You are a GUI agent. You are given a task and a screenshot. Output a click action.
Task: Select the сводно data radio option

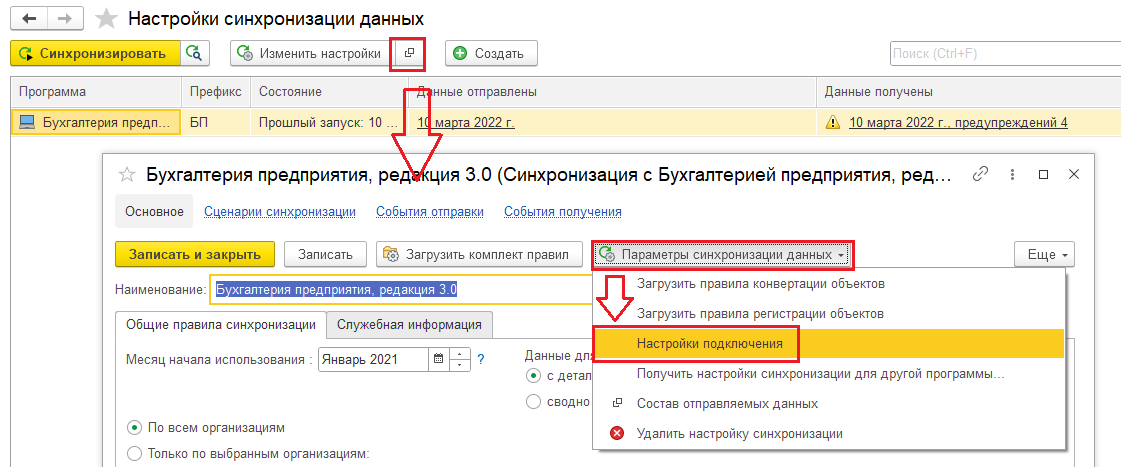533,401
